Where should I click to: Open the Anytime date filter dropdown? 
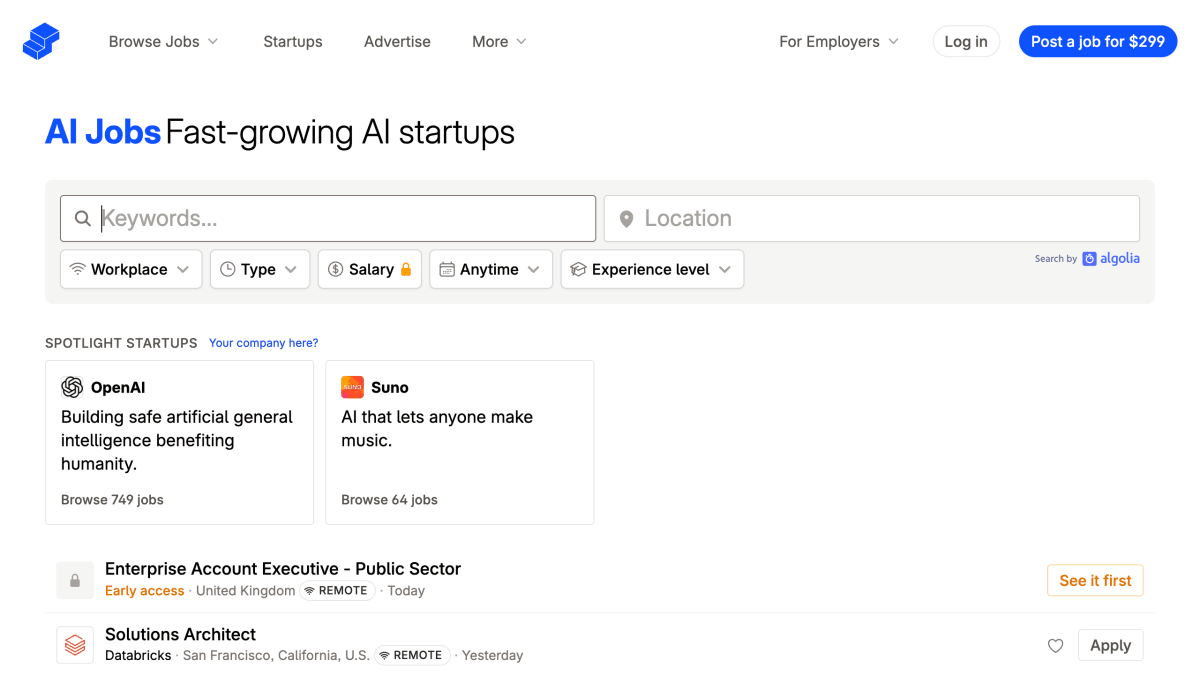click(x=491, y=269)
